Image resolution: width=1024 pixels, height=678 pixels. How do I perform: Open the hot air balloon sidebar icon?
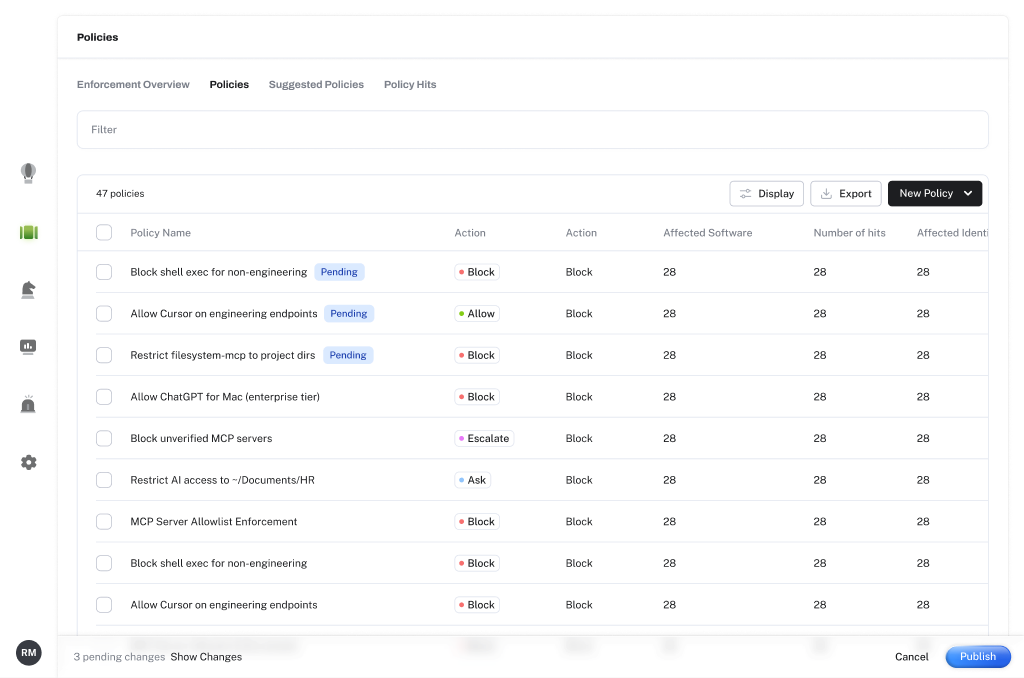[x=28, y=173]
